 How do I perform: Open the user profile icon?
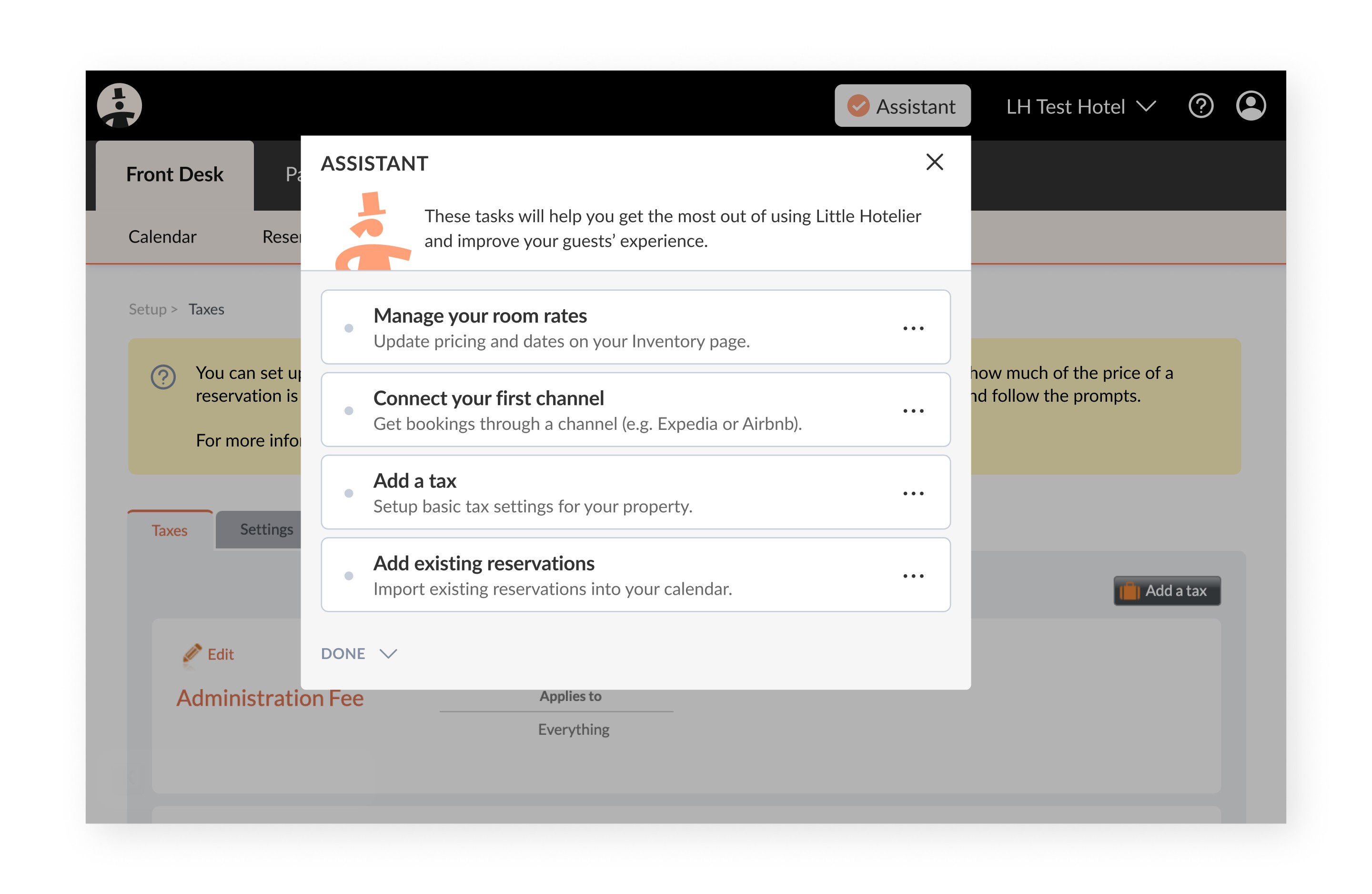pyautogui.click(x=1251, y=106)
